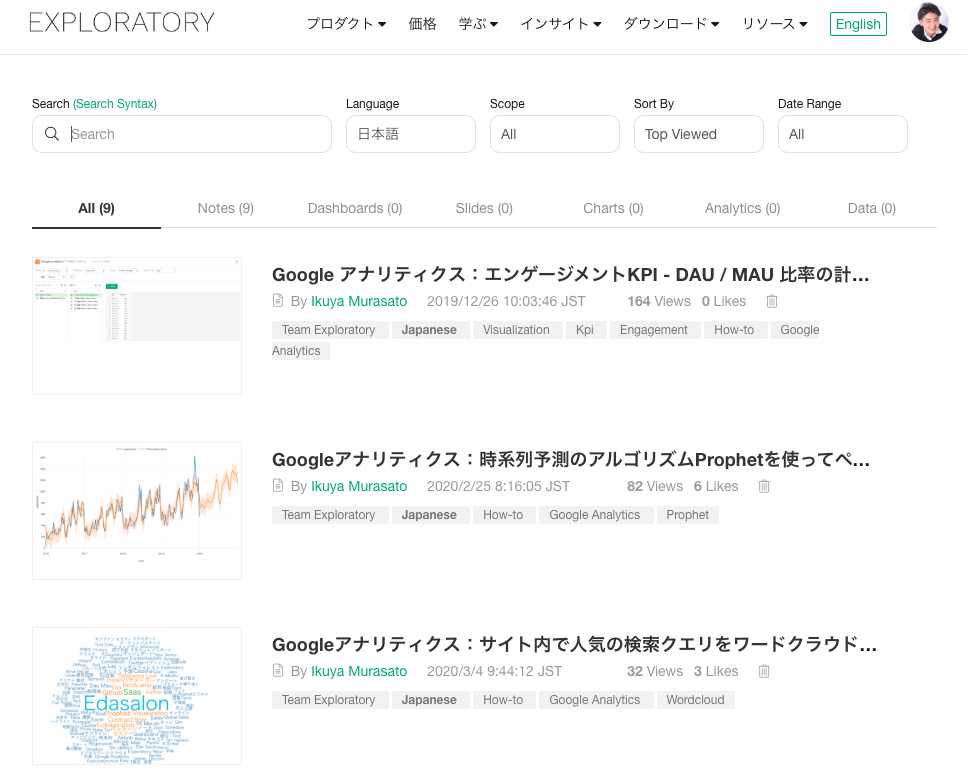Open Ikuya Murasato author link on Prophet note
Screen dimensions: 977x774
click(359, 487)
